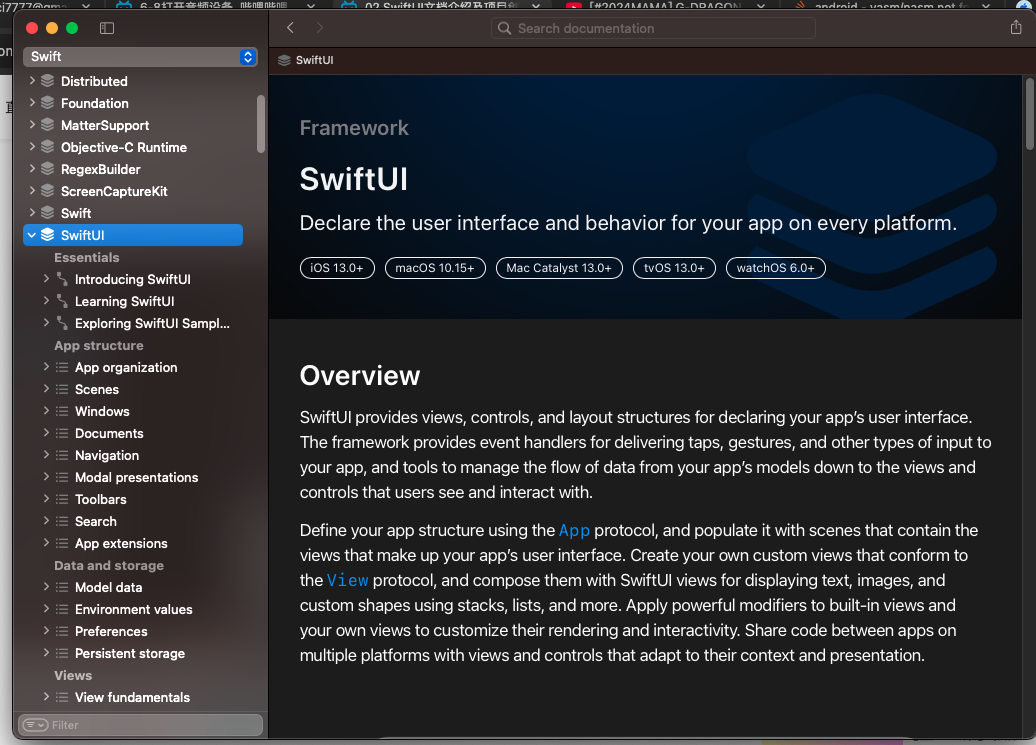Follow the View protocol link
This screenshot has width=1036, height=745.
tap(348, 581)
